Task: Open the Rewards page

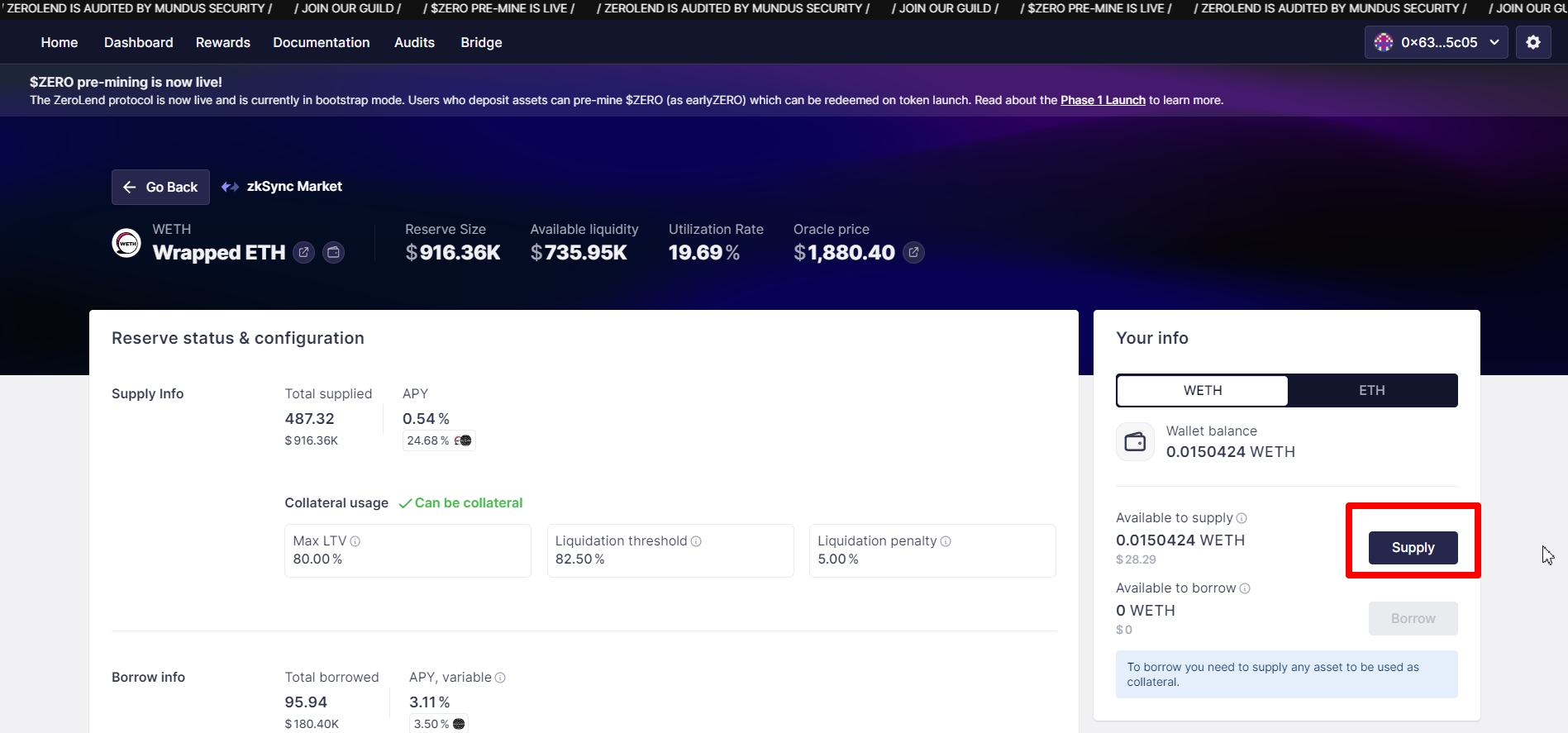Action: click(223, 42)
